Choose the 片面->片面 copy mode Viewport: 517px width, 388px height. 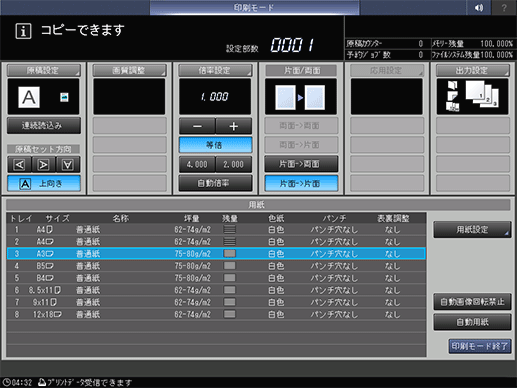point(301,183)
